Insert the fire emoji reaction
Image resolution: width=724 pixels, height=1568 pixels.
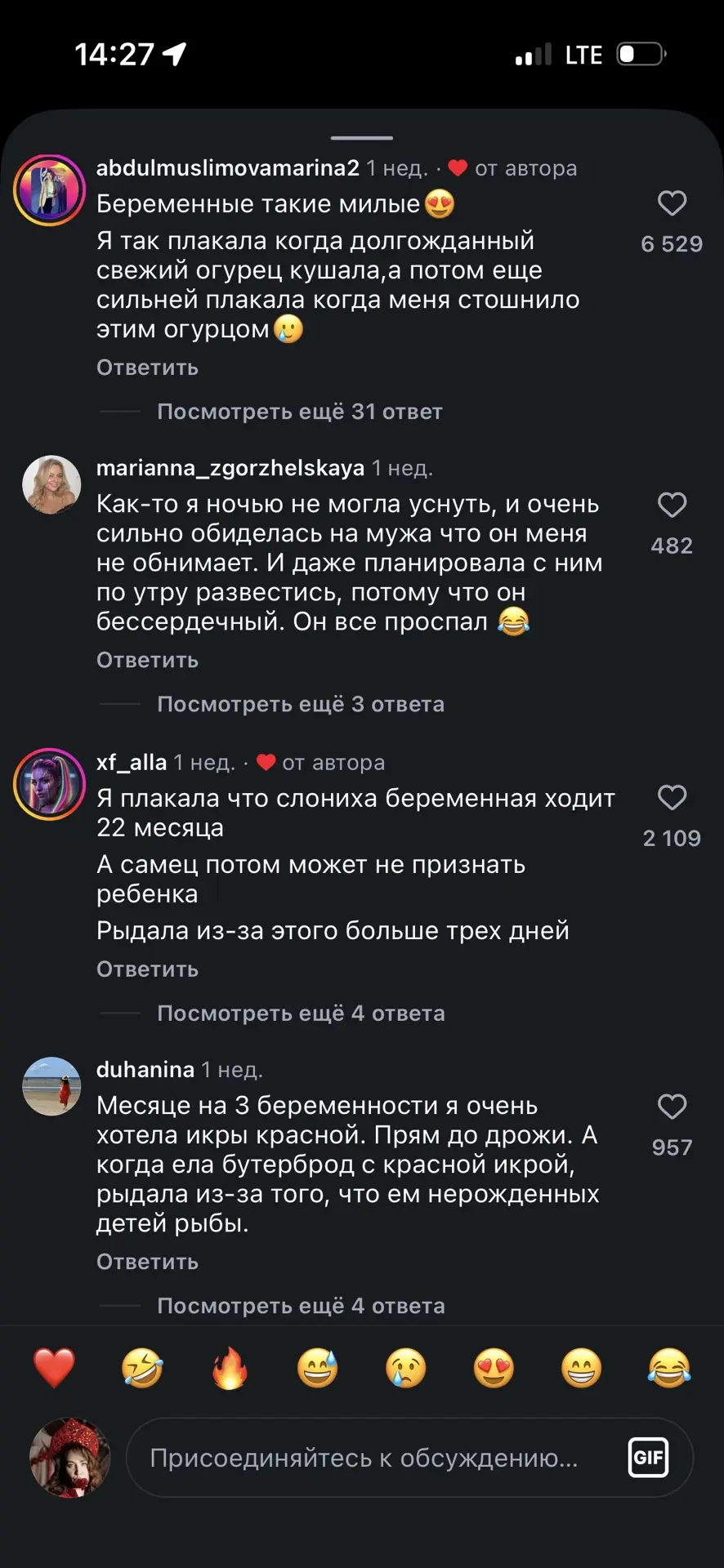pos(230,1368)
